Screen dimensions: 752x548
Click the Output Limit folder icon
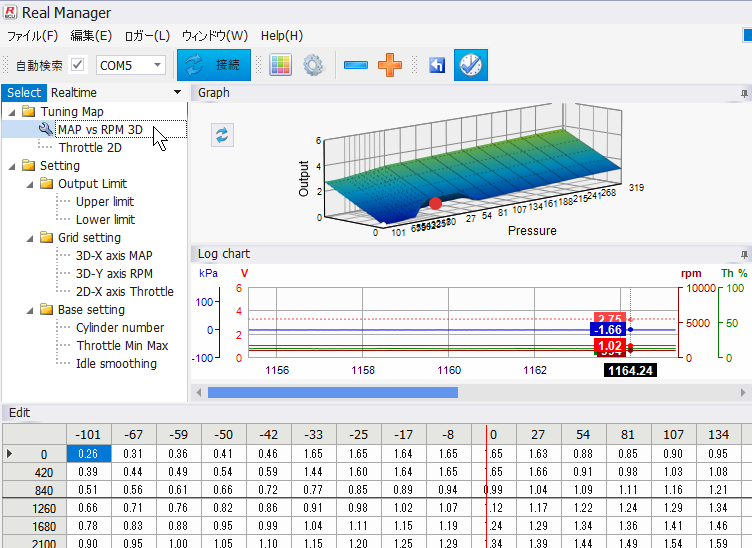47,183
